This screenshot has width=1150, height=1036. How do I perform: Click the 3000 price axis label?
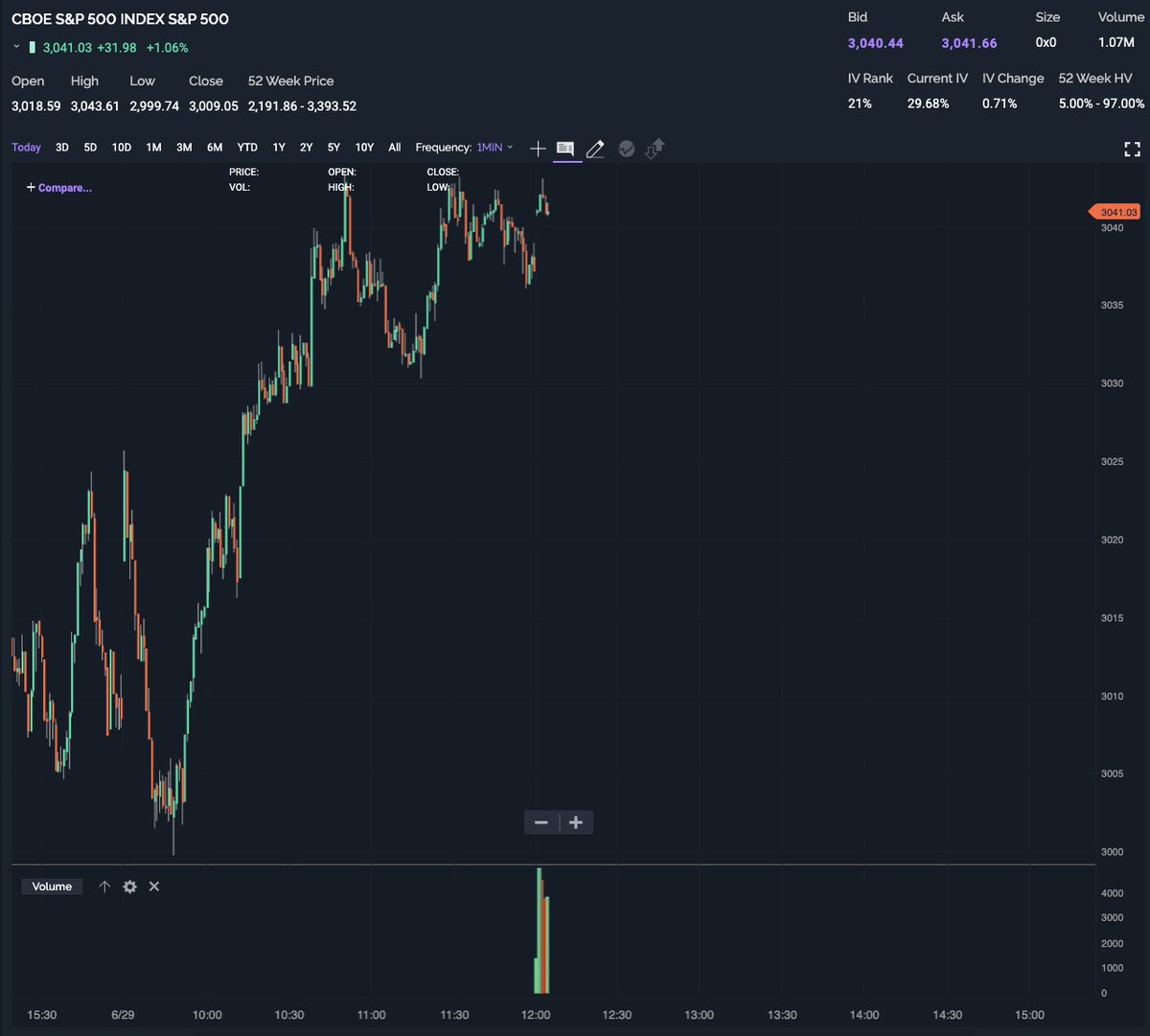coord(1112,852)
